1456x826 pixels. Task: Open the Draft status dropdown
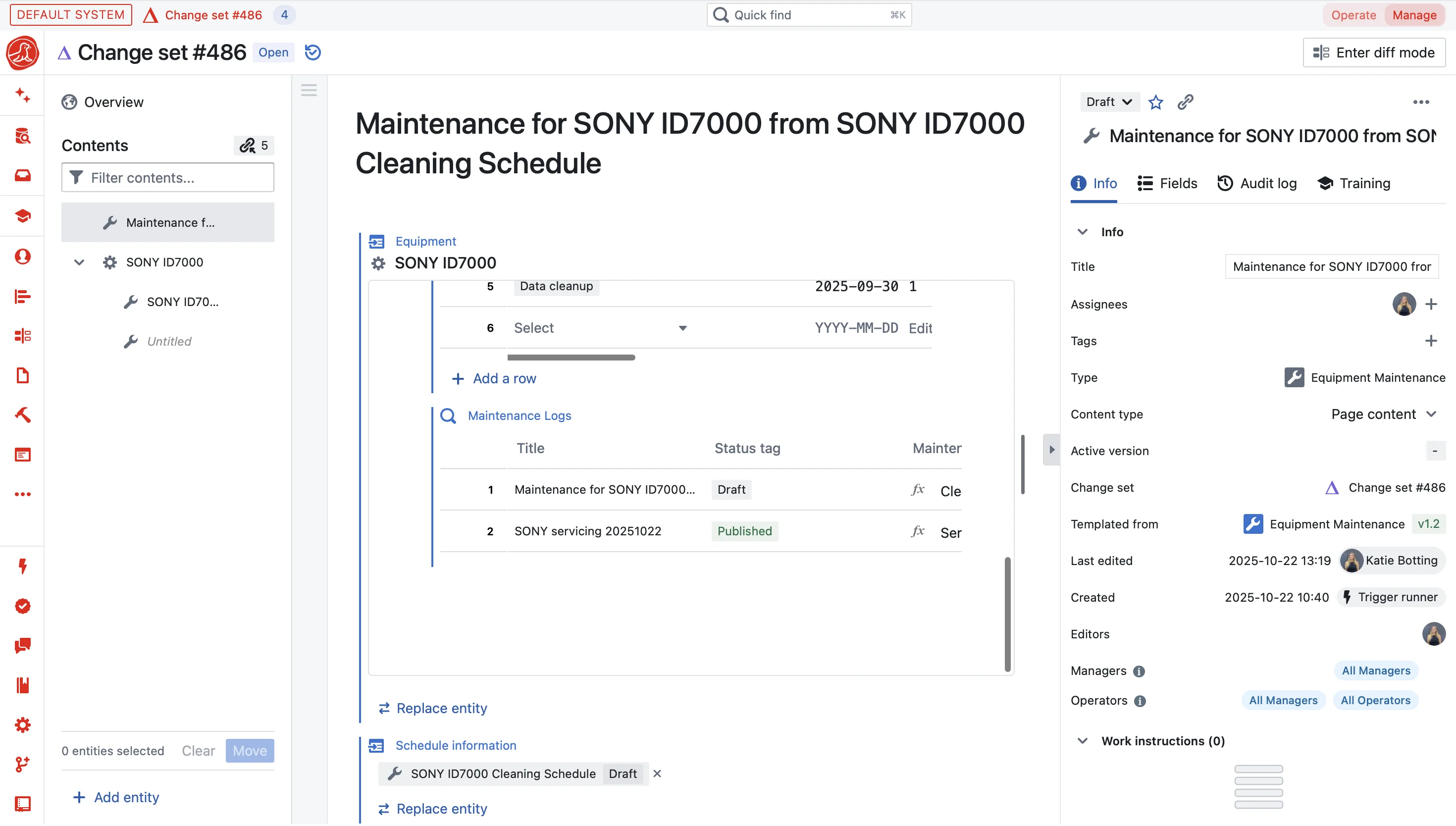1109,102
